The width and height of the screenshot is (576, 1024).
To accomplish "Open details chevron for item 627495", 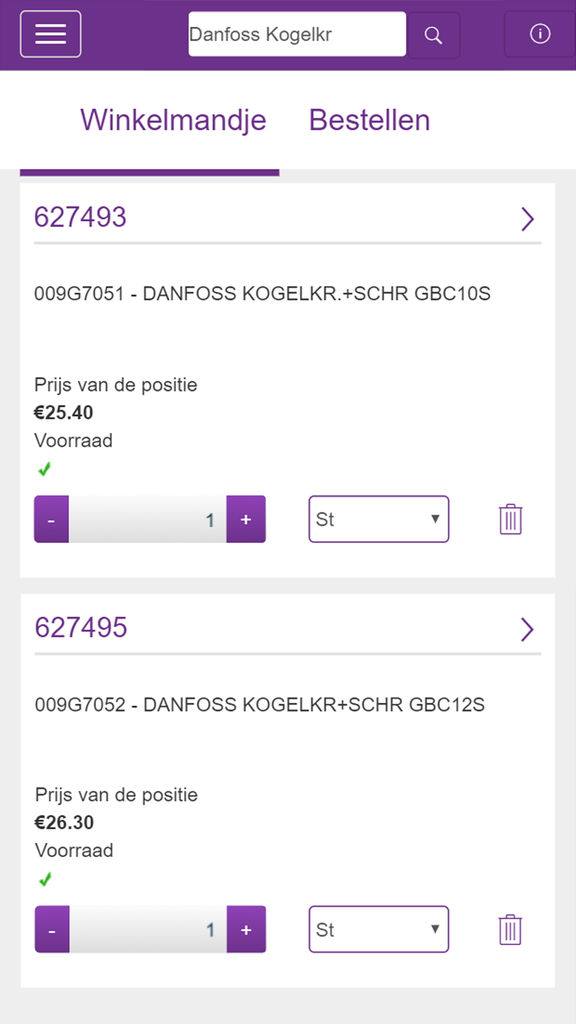I will click(528, 630).
